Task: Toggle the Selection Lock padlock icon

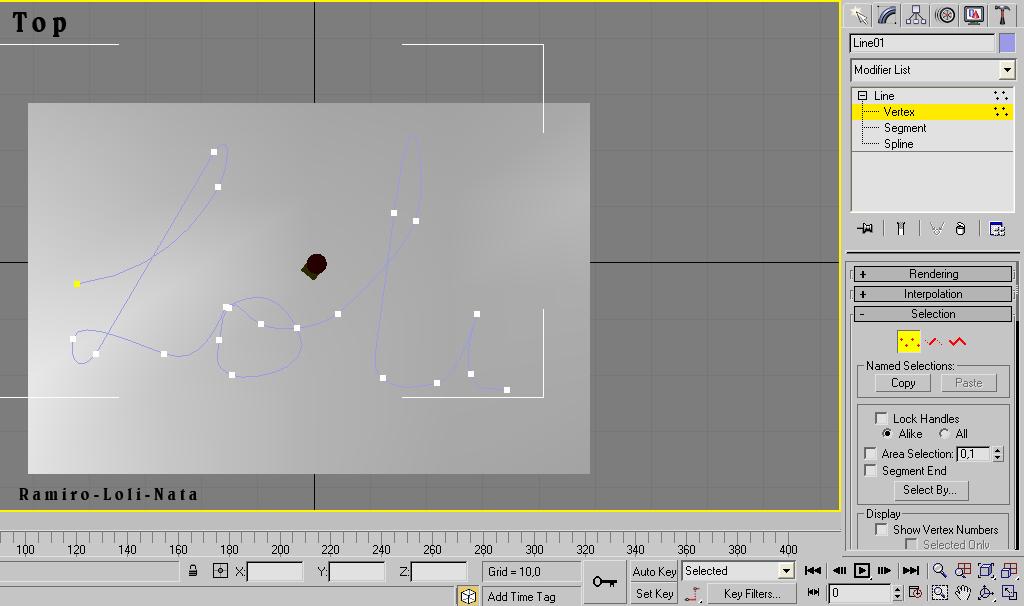Action: [193, 571]
